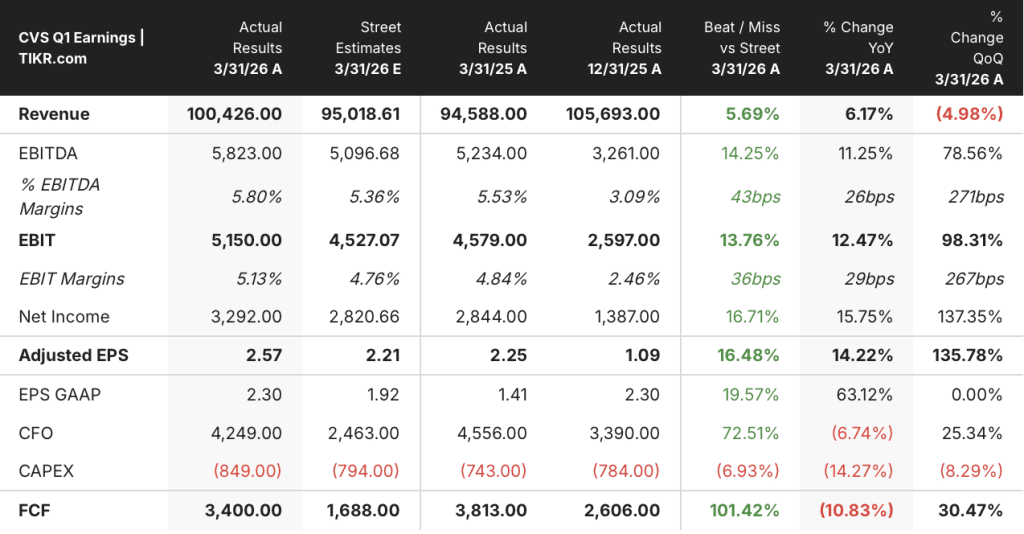Click the EPS GAAP row label

click(59, 394)
